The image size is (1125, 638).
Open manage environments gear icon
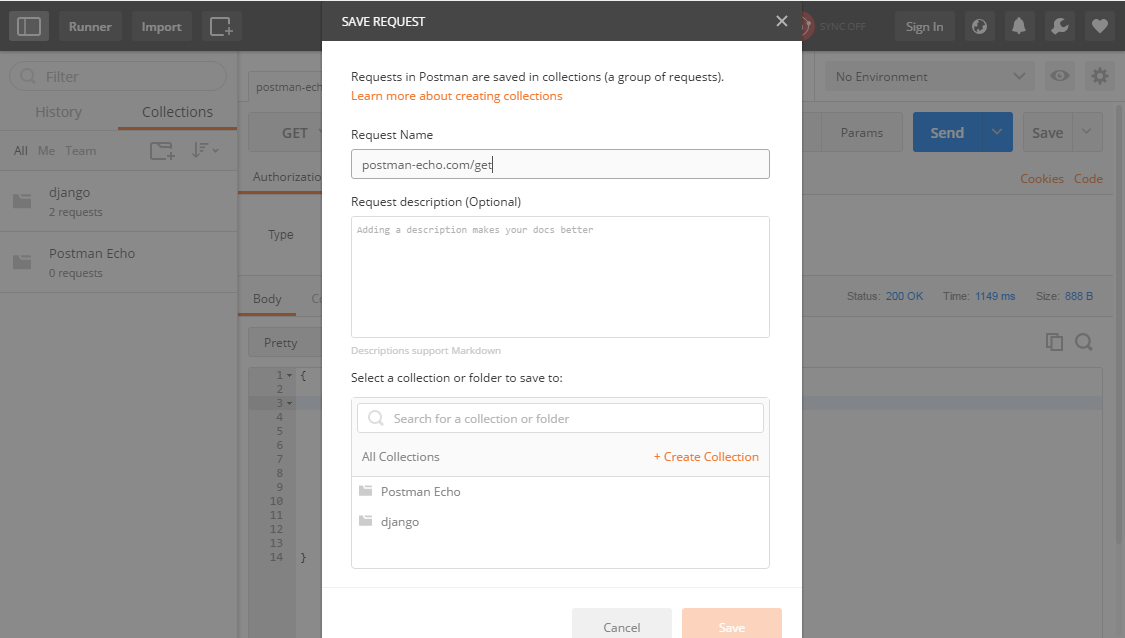pos(1099,76)
